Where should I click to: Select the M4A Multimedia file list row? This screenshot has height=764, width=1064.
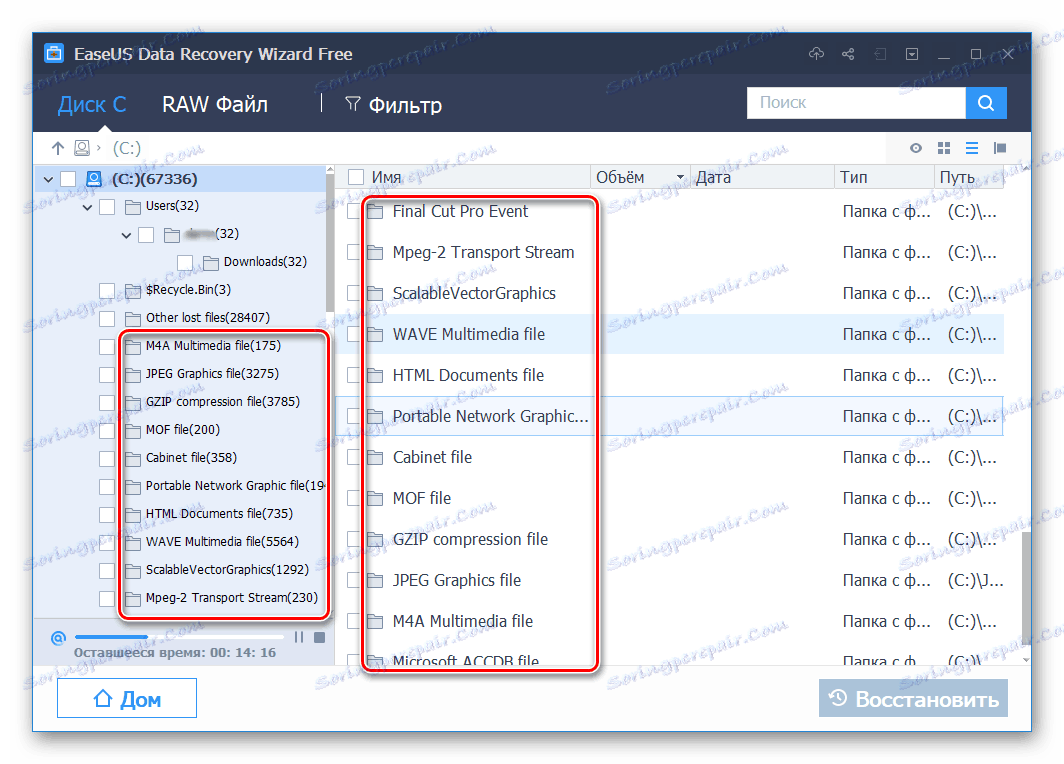point(670,622)
